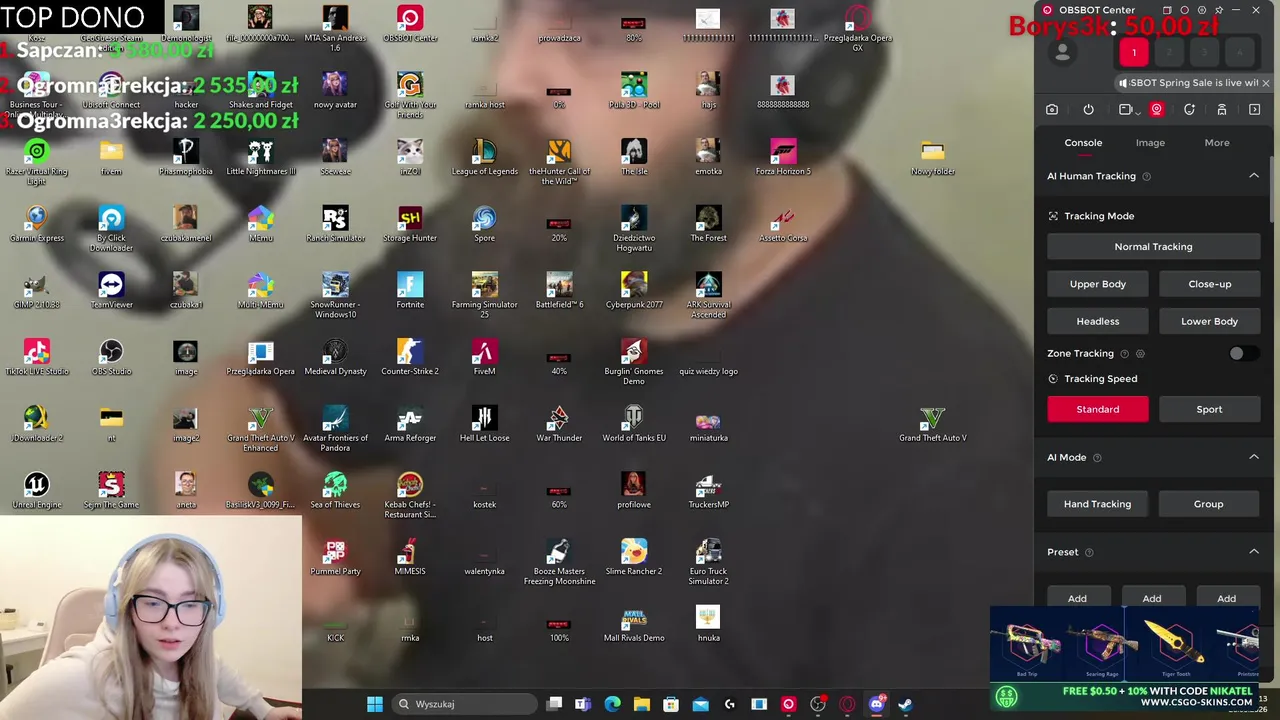Click the red webcam tracking icon
Screen dimensions: 1280x720
(x=1156, y=110)
